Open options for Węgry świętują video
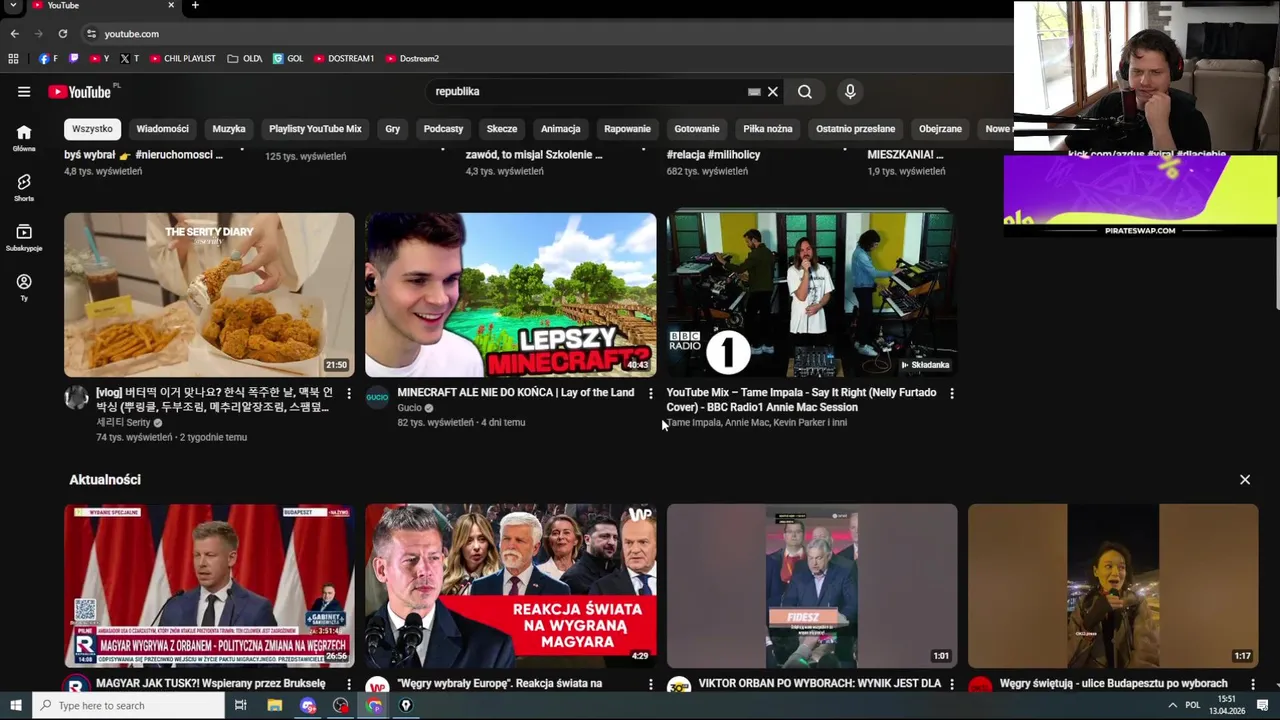The image size is (1280, 720). [x=1253, y=684]
